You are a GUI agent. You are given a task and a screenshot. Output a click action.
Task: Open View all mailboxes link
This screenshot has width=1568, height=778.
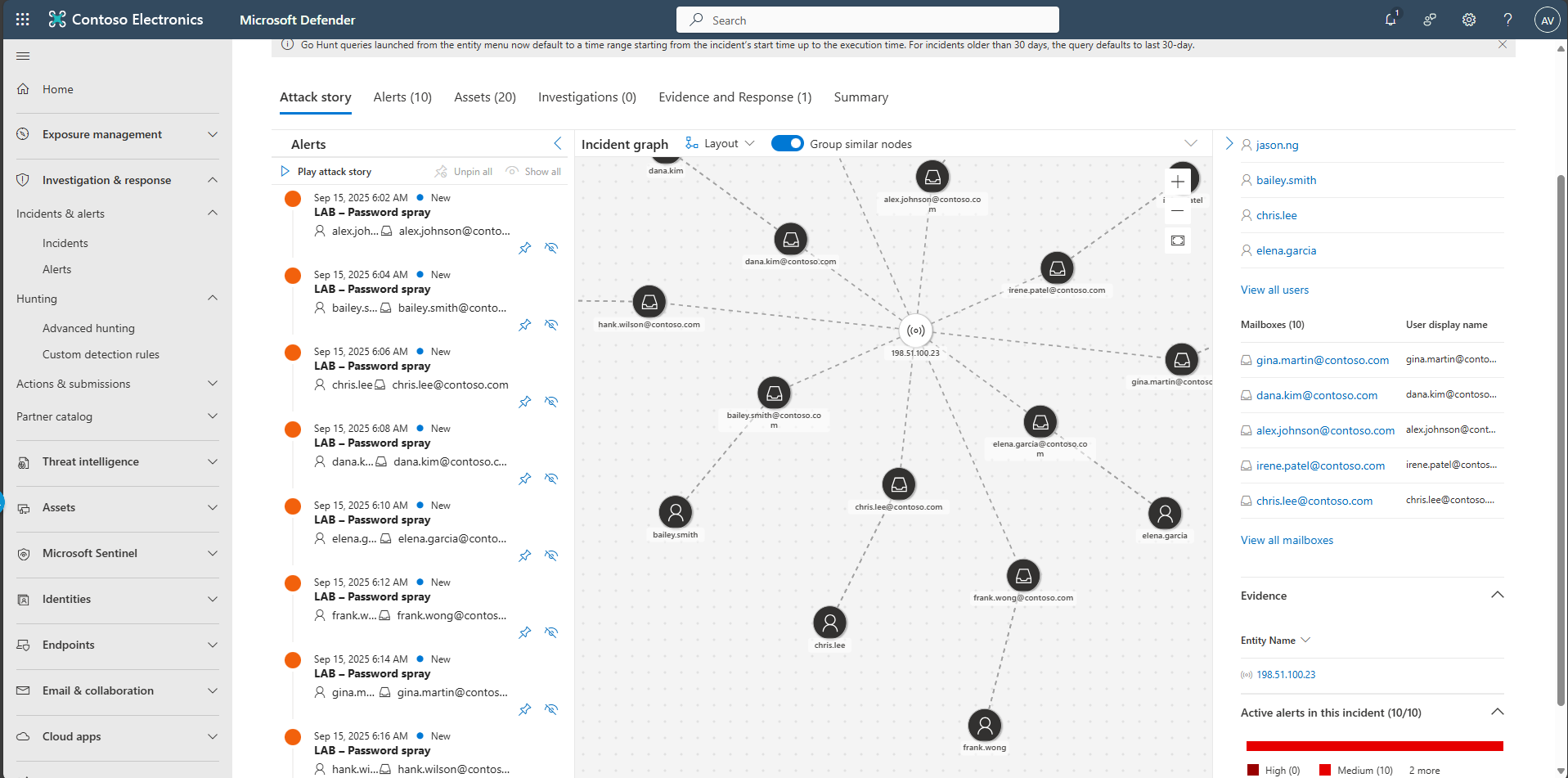(1287, 540)
